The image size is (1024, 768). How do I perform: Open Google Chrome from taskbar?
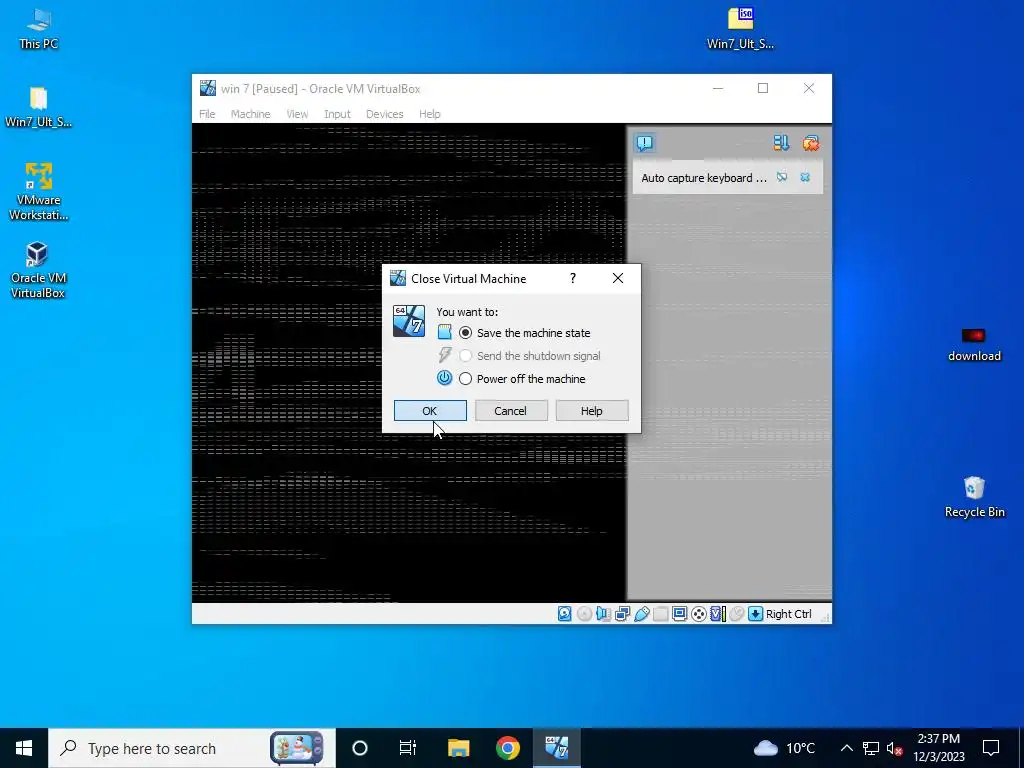point(507,748)
